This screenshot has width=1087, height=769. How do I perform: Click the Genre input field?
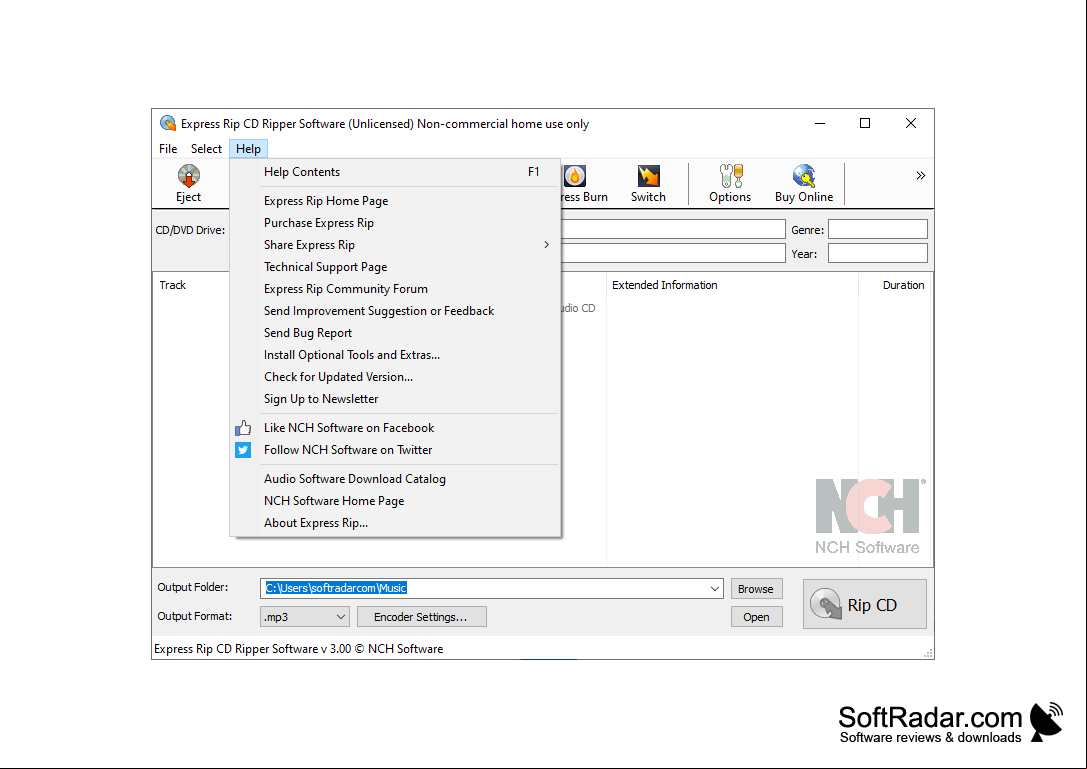[878, 230]
